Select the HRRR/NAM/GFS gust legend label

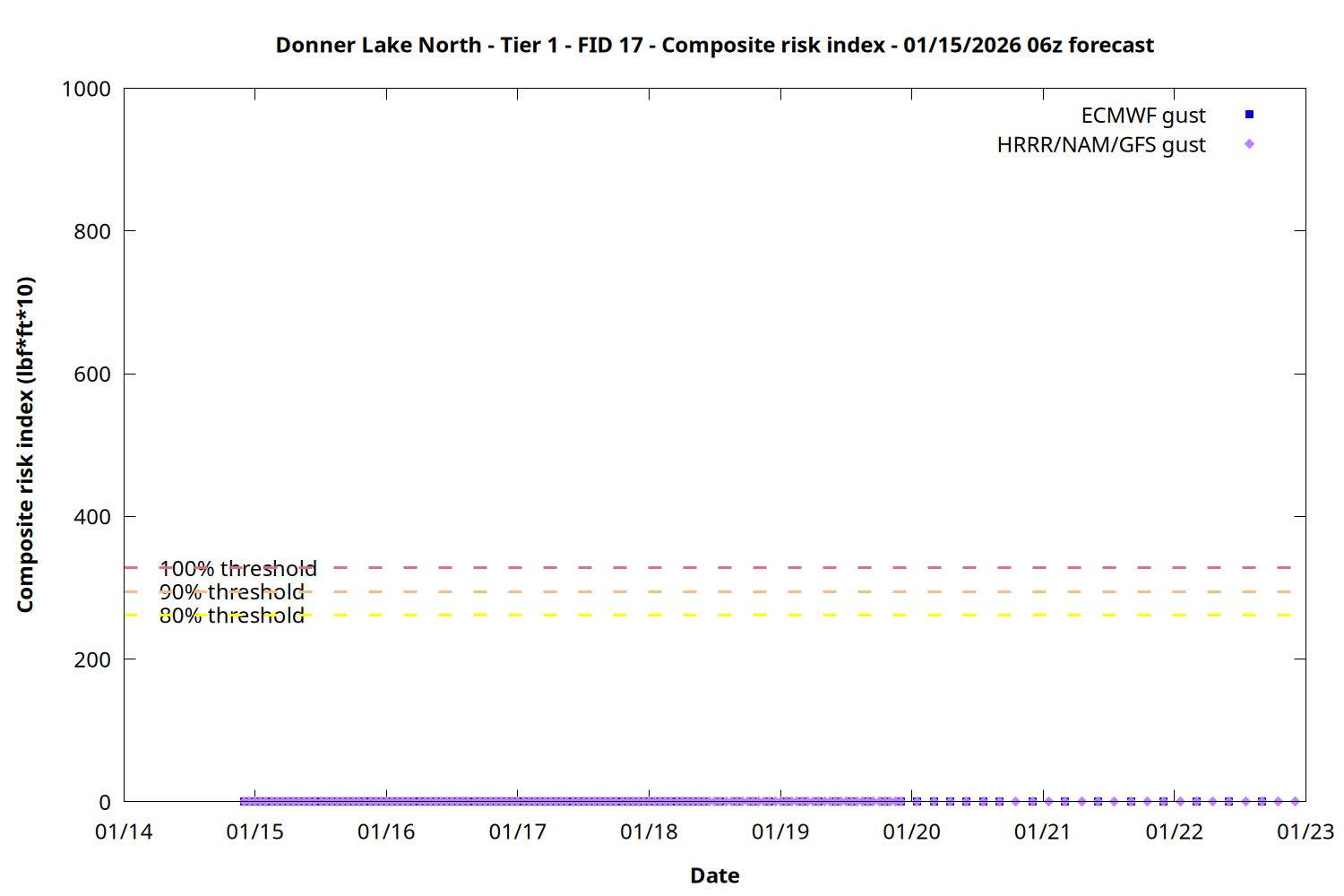click(1100, 145)
